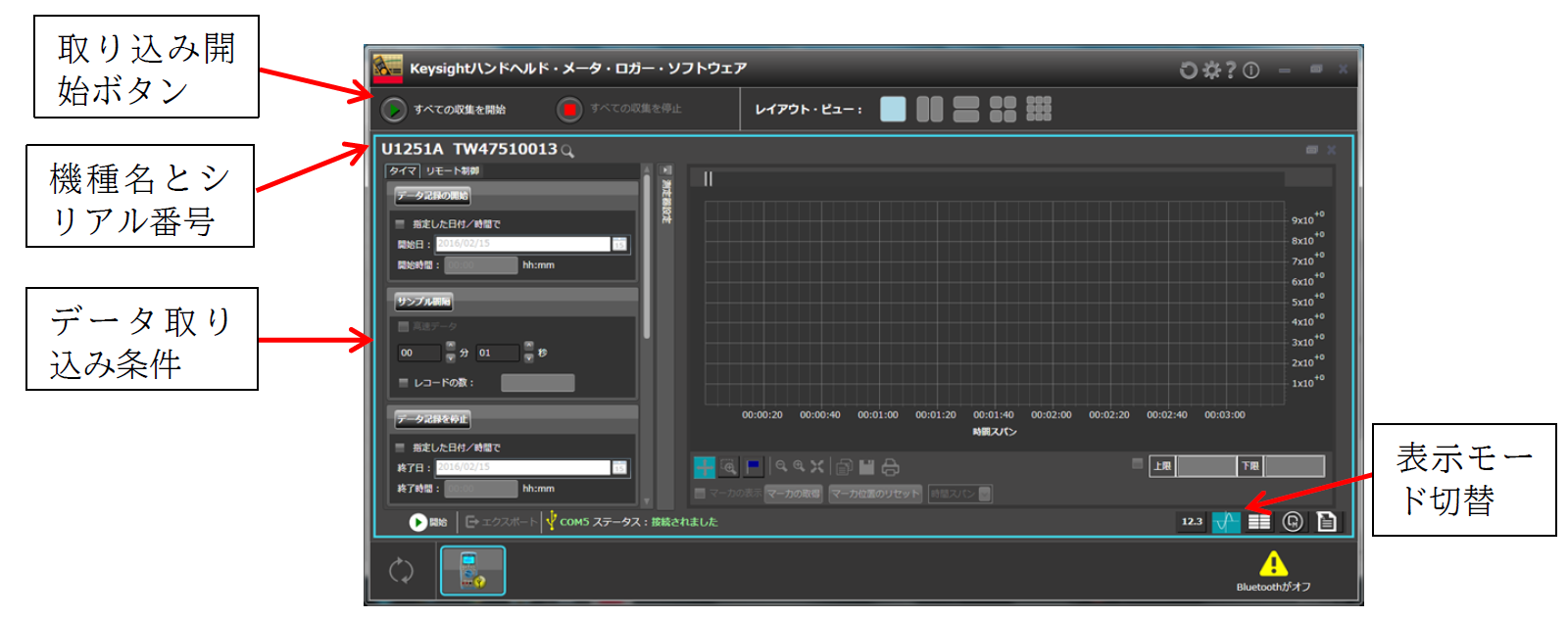Image resolution: width=1568 pixels, height=618 pixels.
Task: Click the magnifier beside U1251A TW47510013
Action: pyautogui.click(x=567, y=151)
